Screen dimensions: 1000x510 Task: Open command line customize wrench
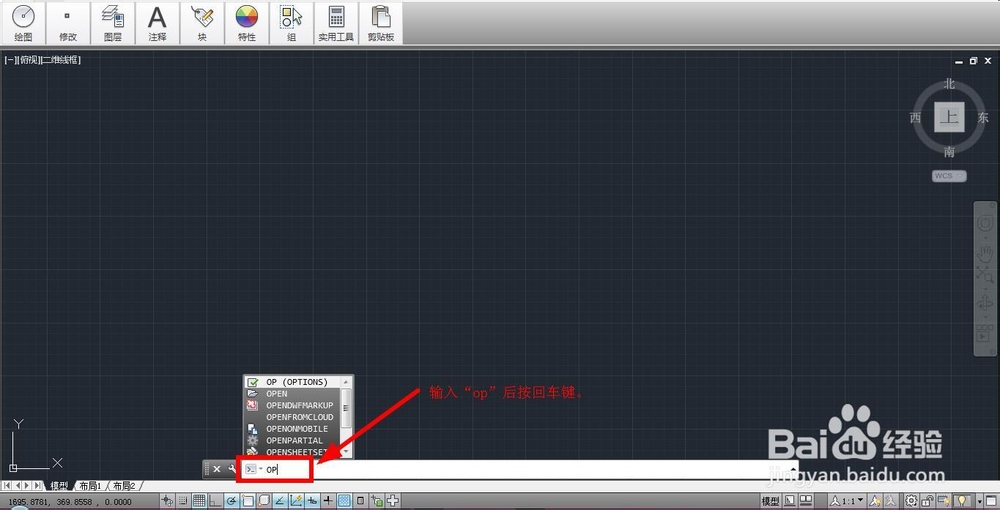[232, 469]
